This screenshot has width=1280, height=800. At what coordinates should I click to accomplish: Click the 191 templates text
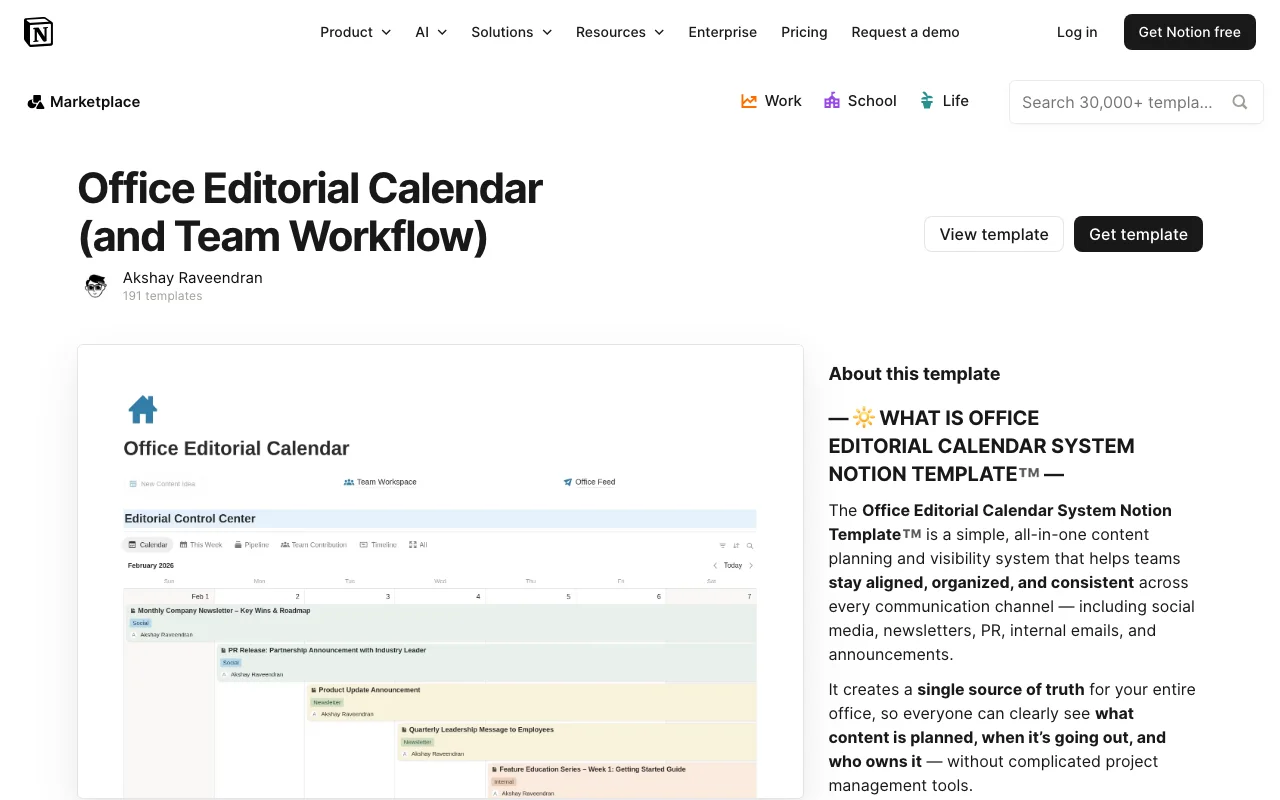coord(162,296)
